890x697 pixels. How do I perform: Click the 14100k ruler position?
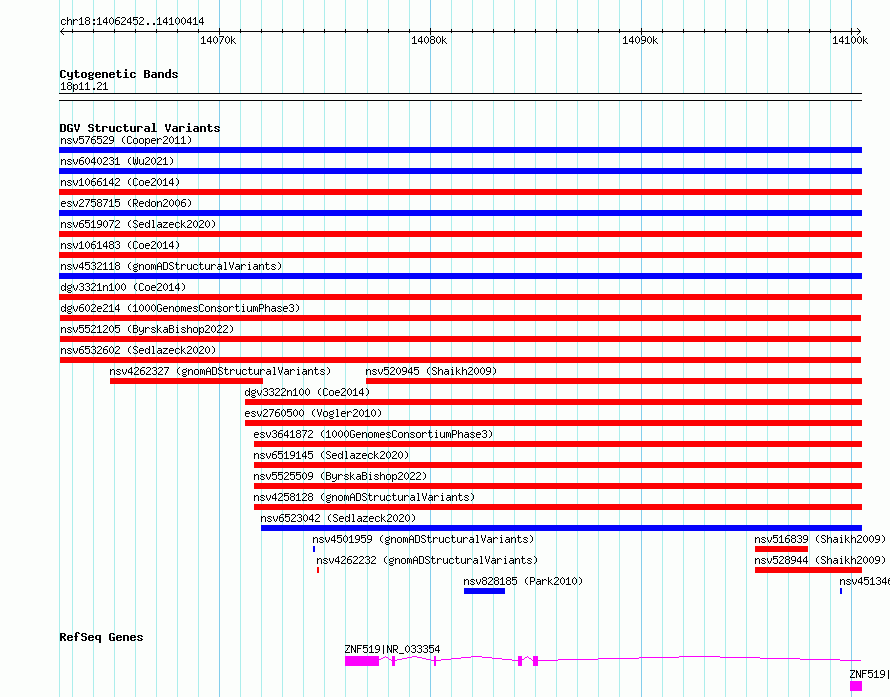pos(850,40)
